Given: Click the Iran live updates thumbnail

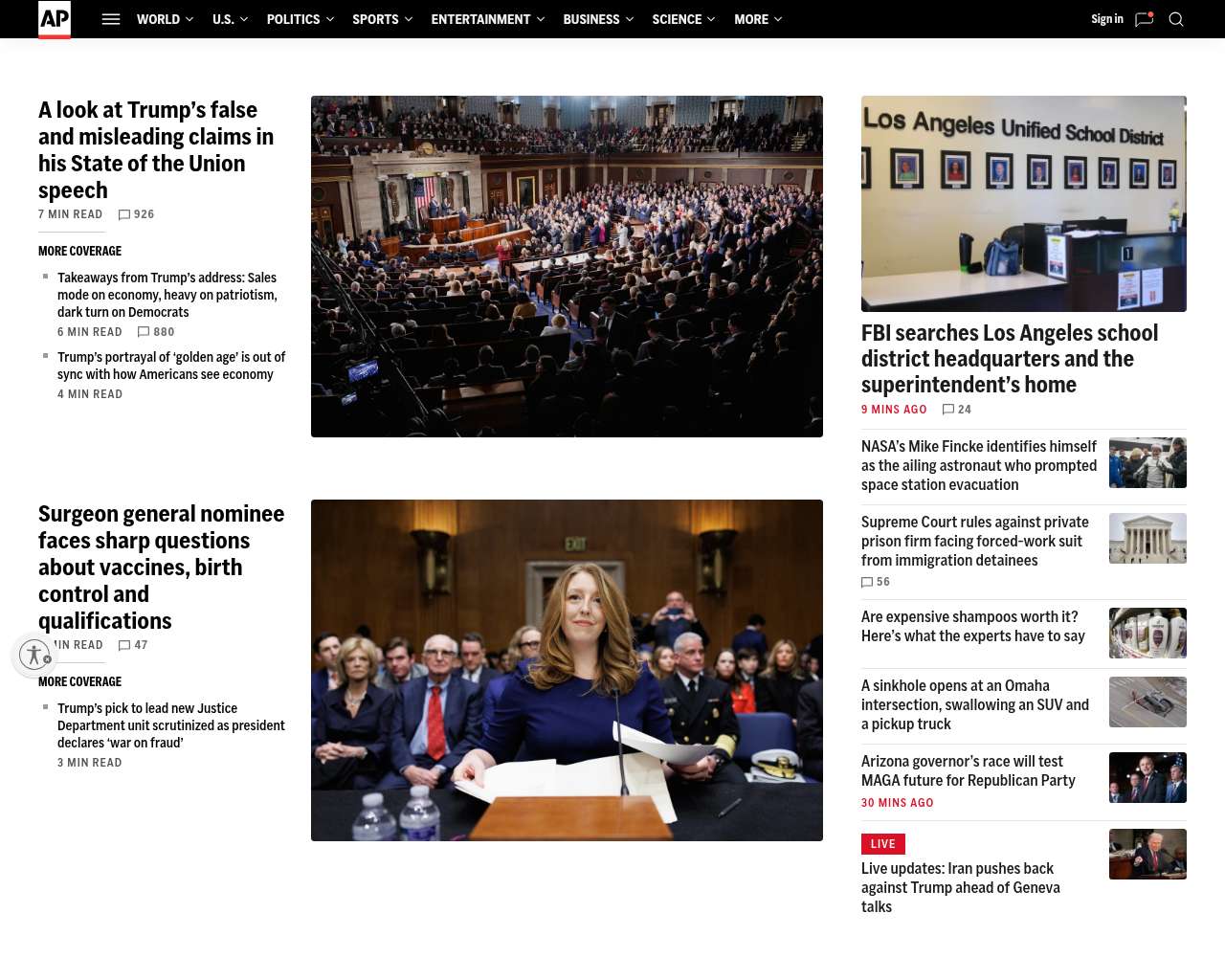Looking at the screenshot, I should pyautogui.click(x=1147, y=855).
